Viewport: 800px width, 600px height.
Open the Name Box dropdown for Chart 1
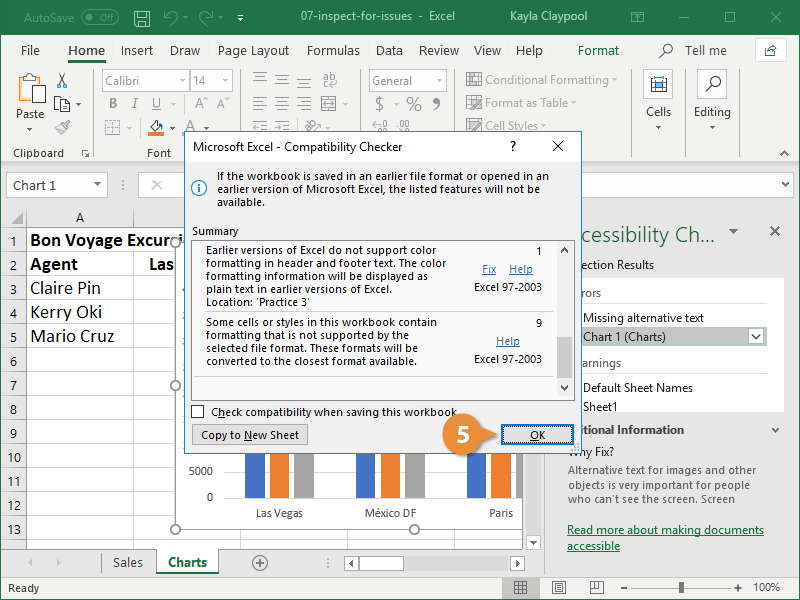click(x=98, y=185)
